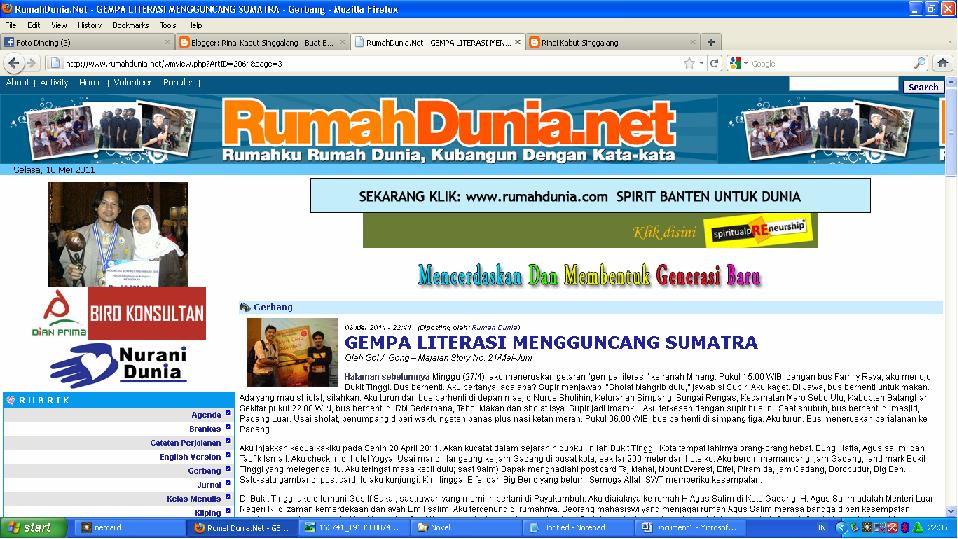Open the File menu
The image size is (958, 539).
coord(10,25)
